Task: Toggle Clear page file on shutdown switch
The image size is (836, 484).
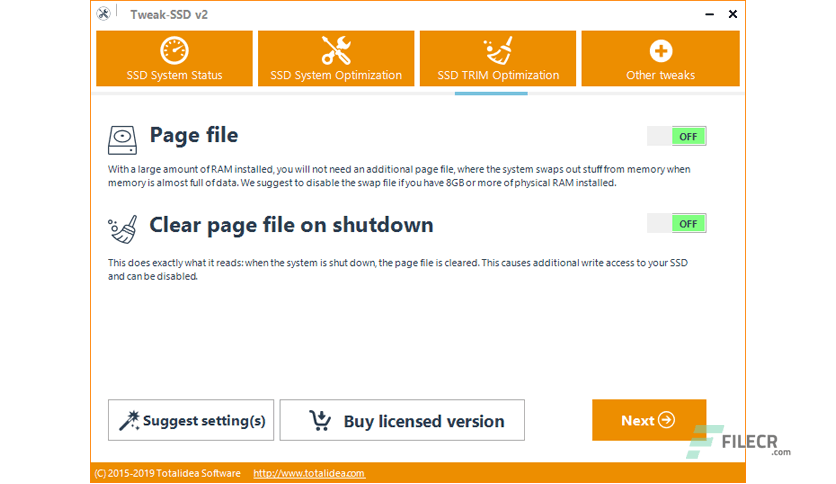Action: (677, 224)
